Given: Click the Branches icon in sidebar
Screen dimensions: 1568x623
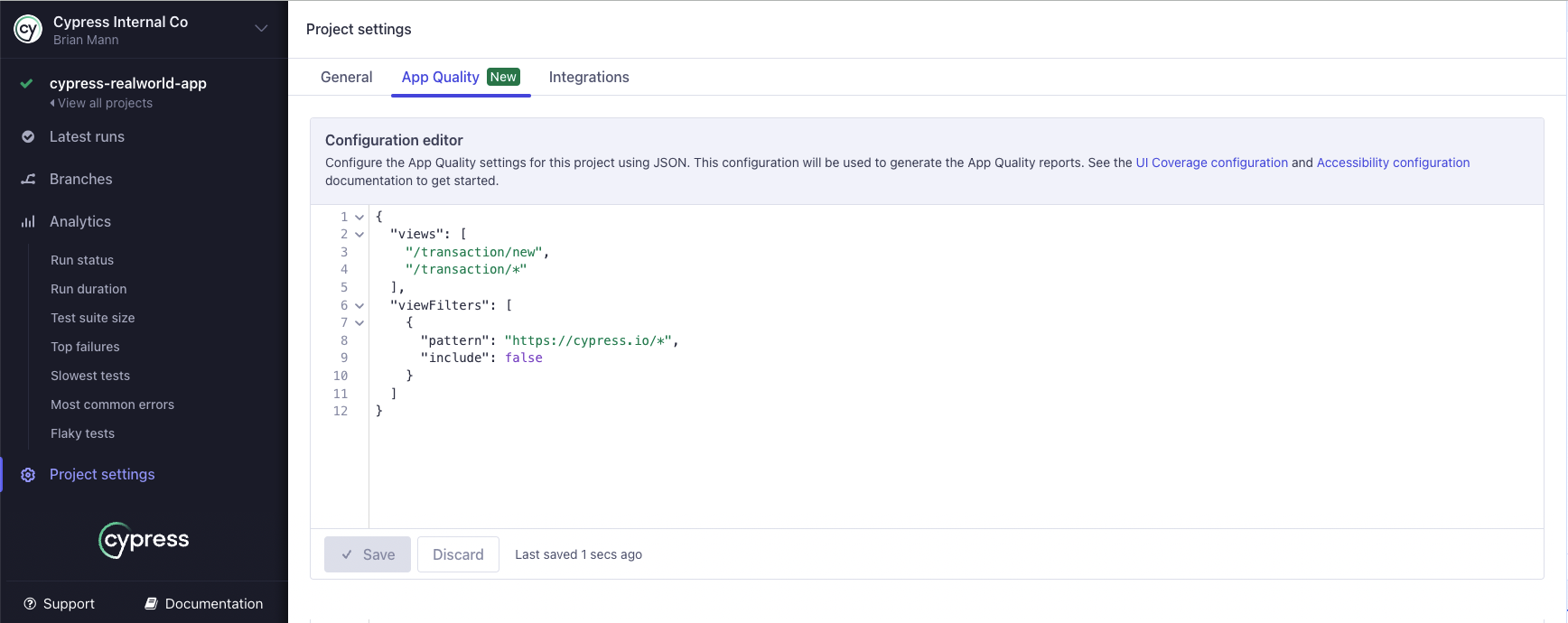Looking at the screenshot, I should (x=28, y=180).
